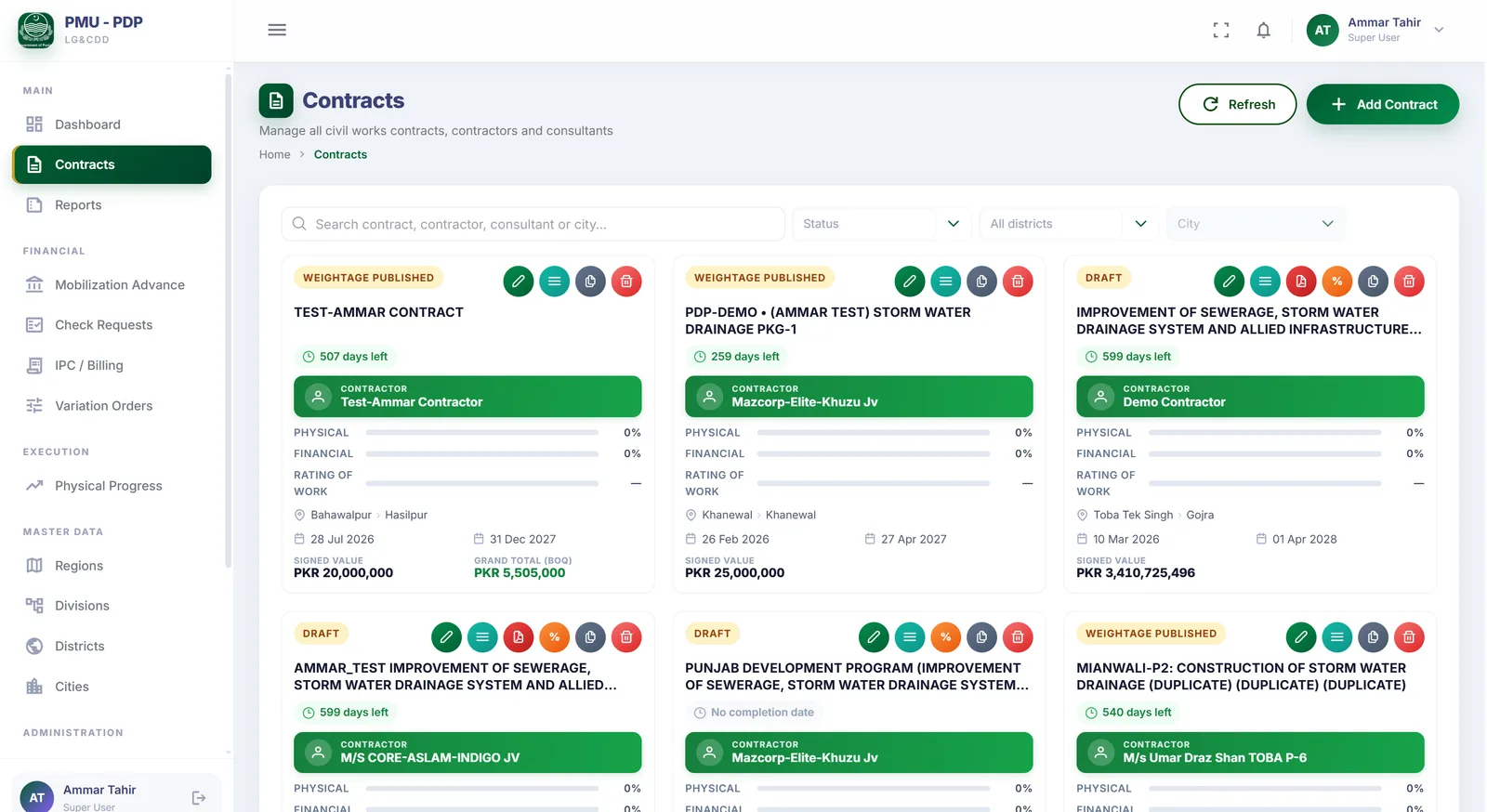The image size is (1487, 812).
Task: Open the City filter dropdown
Action: 1256,224
